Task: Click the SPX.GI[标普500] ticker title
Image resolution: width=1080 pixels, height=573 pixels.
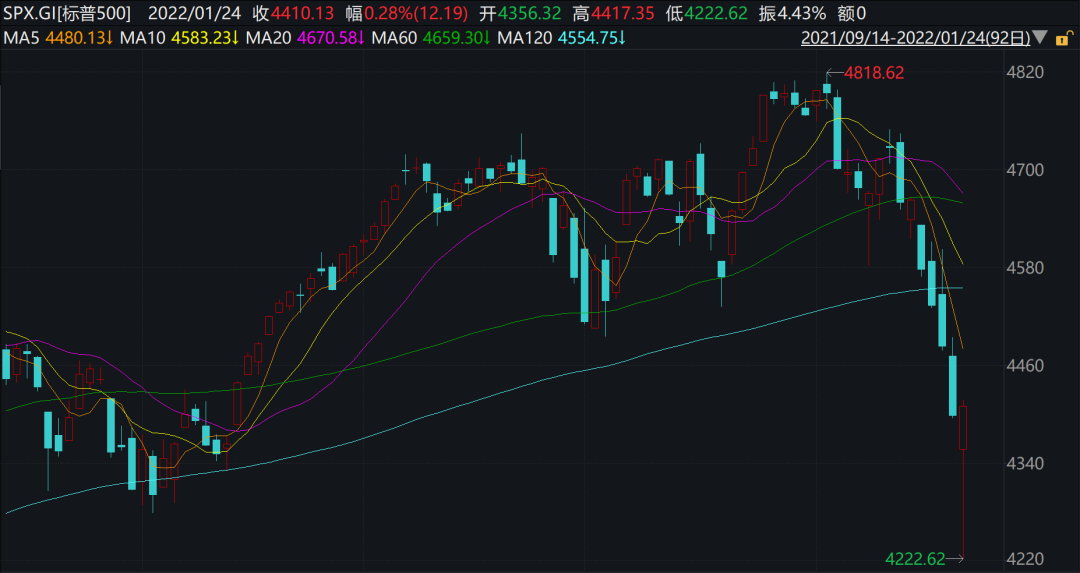Action: pyautogui.click(x=67, y=13)
